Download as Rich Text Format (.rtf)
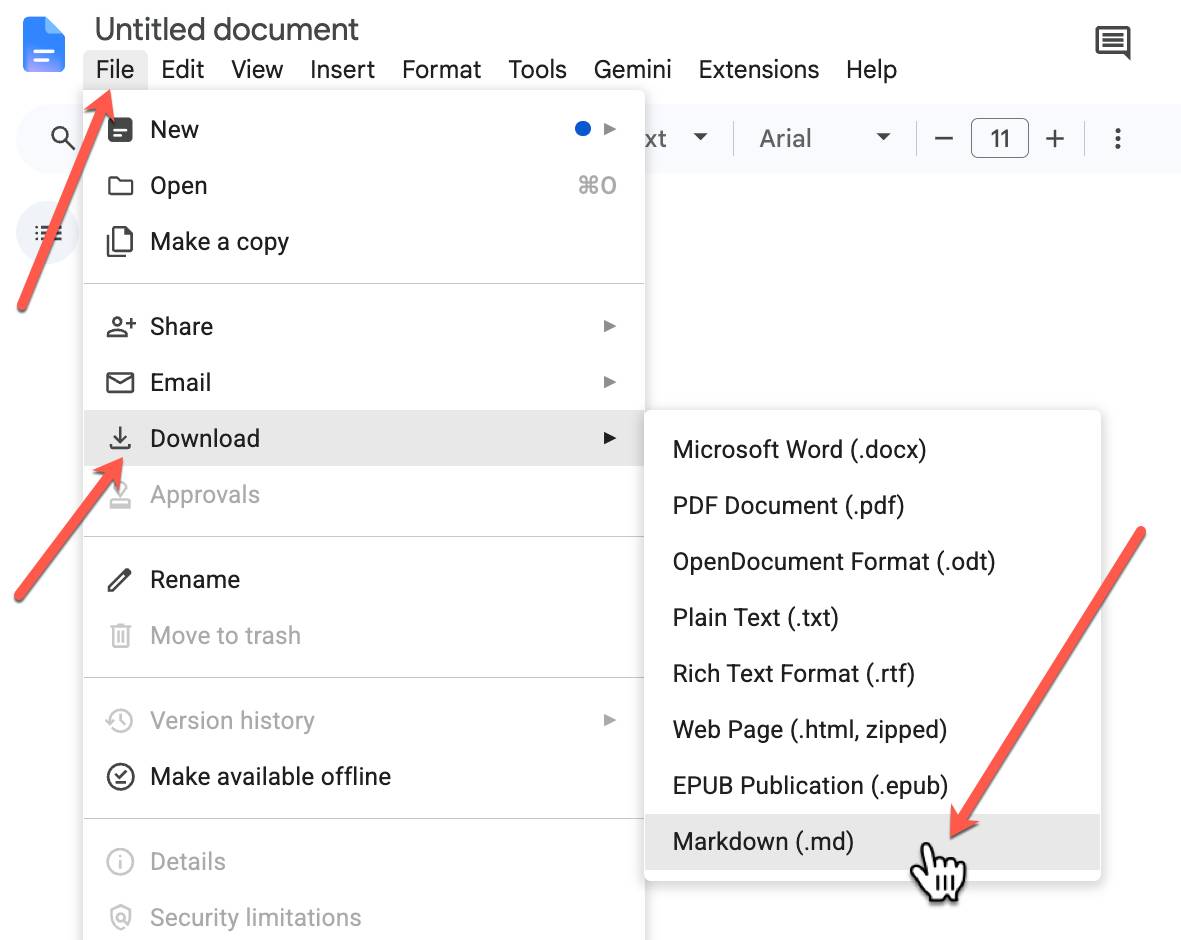 (873, 673)
